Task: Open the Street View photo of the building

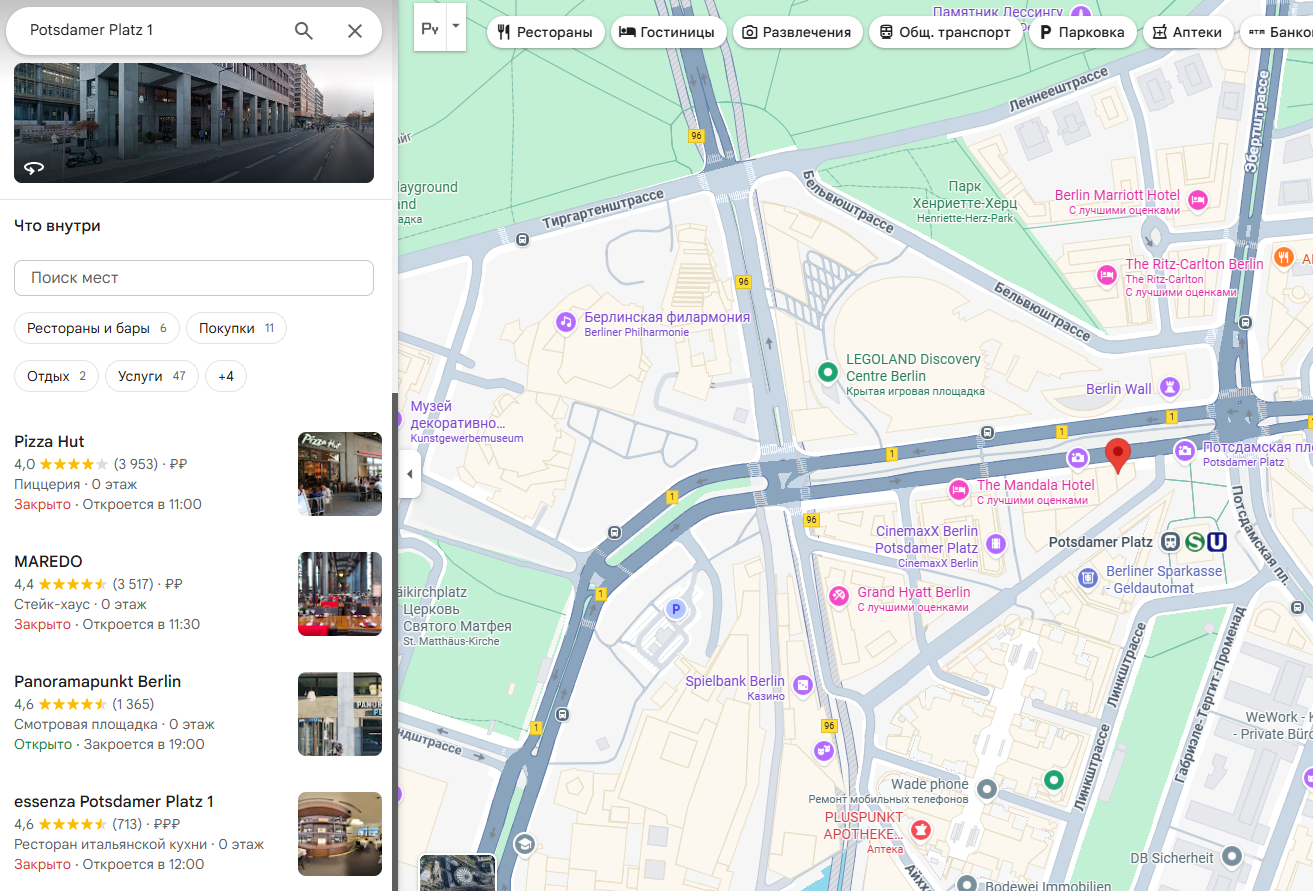Action: pos(194,123)
